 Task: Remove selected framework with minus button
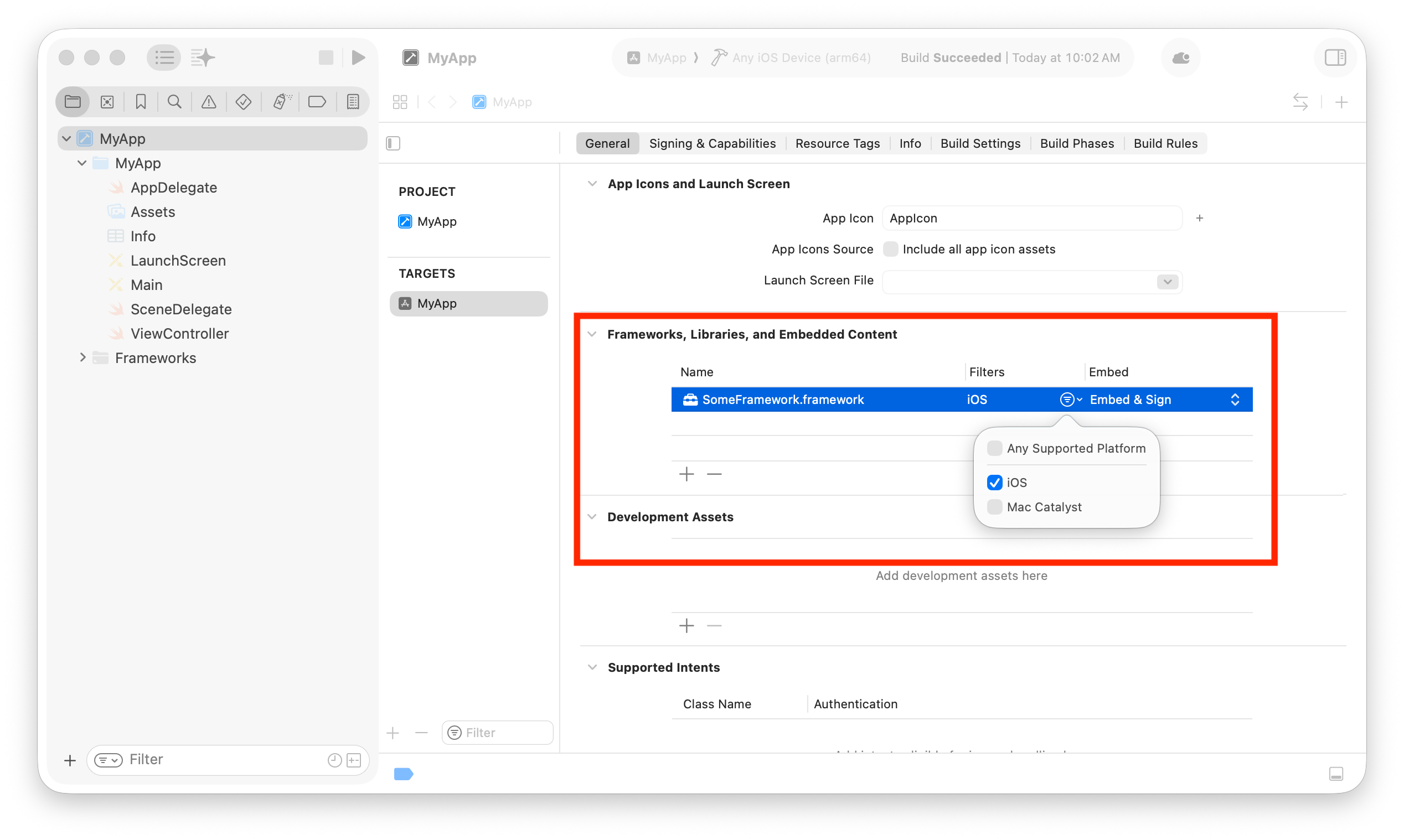(x=714, y=474)
